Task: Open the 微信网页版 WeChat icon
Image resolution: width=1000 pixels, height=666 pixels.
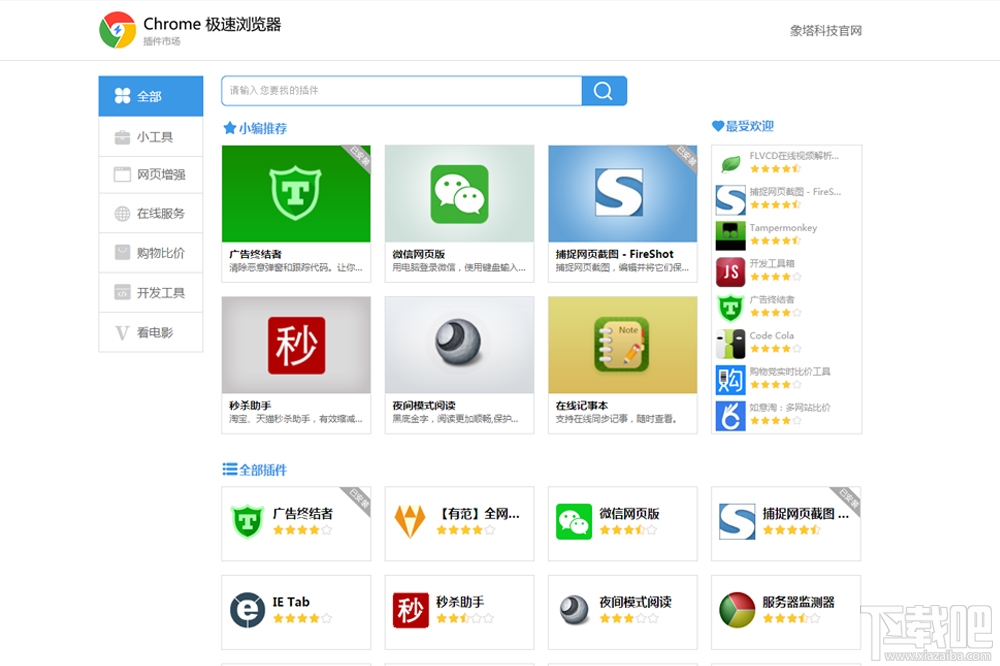Action: coord(459,192)
